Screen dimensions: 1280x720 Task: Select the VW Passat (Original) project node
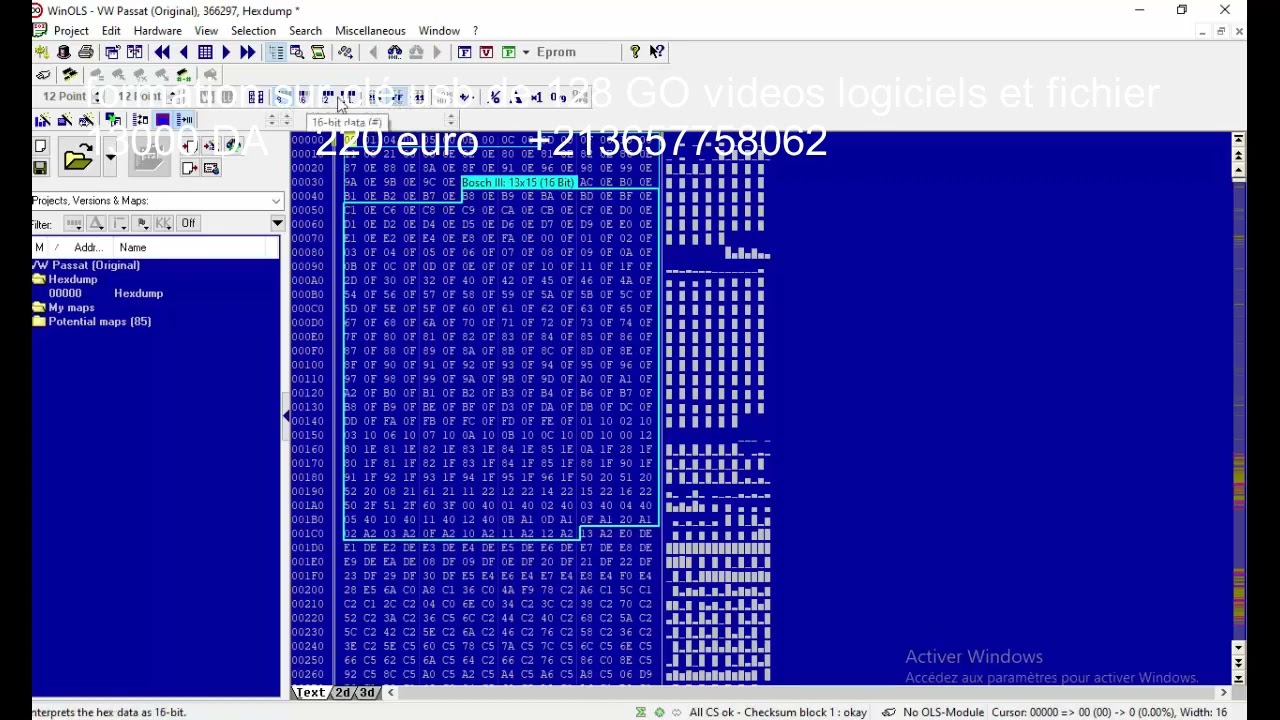click(x=87, y=265)
